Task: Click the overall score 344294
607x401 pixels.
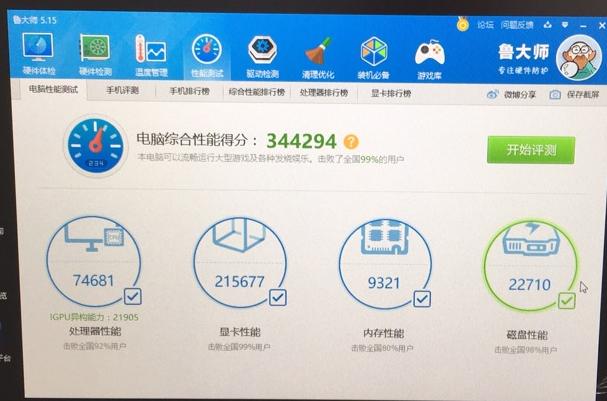Action: (301, 141)
